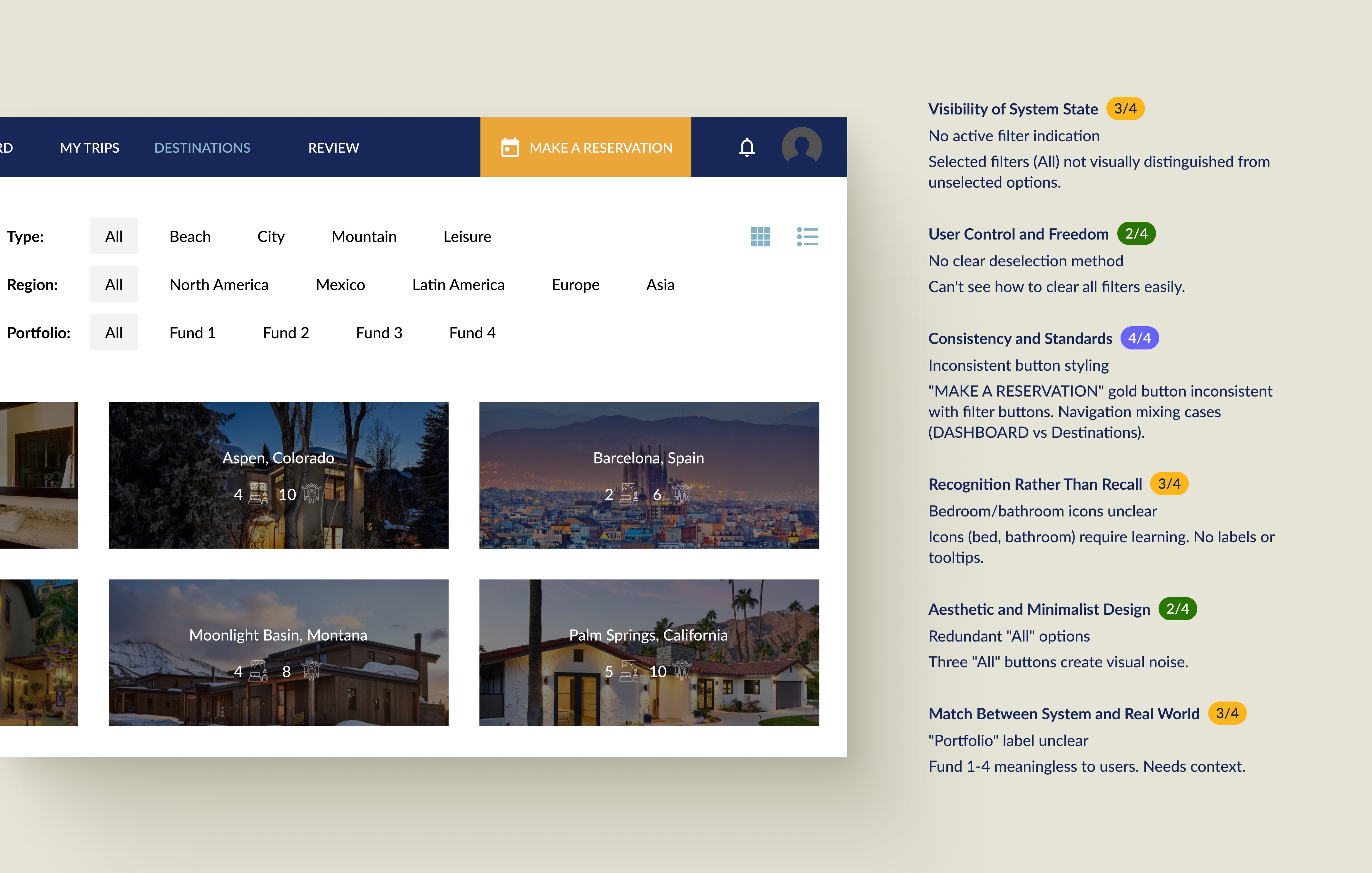This screenshot has width=1372, height=873.
Task: Select the Beach type filter
Action: pos(190,237)
